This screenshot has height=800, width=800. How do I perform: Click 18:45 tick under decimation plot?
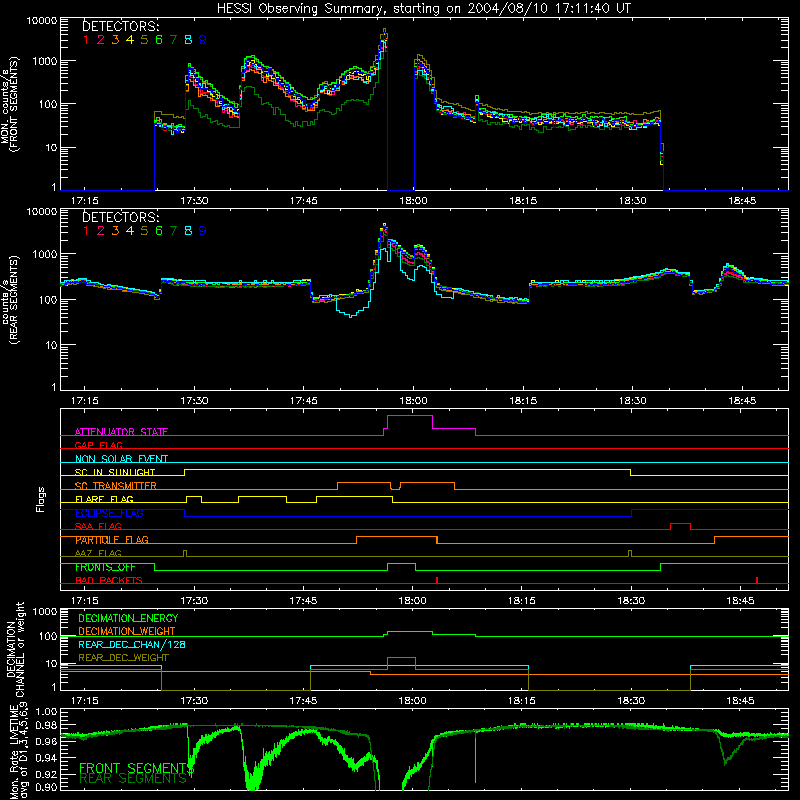[x=741, y=701]
